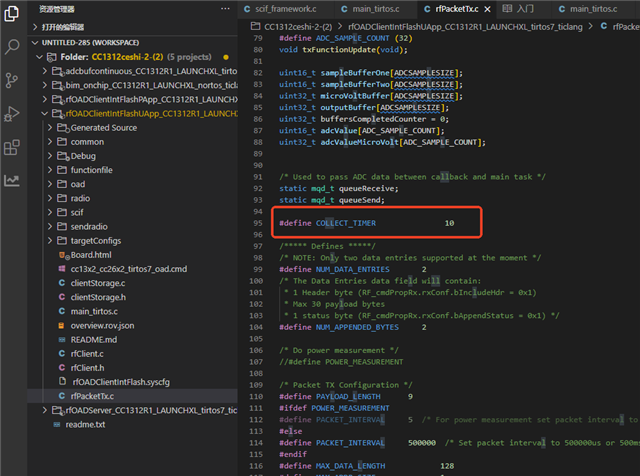Image resolution: width=640 pixels, height=476 pixels.
Task: Collapse the UNTITLED-285 (WORKSPACE) section
Action: tap(89, 42)
